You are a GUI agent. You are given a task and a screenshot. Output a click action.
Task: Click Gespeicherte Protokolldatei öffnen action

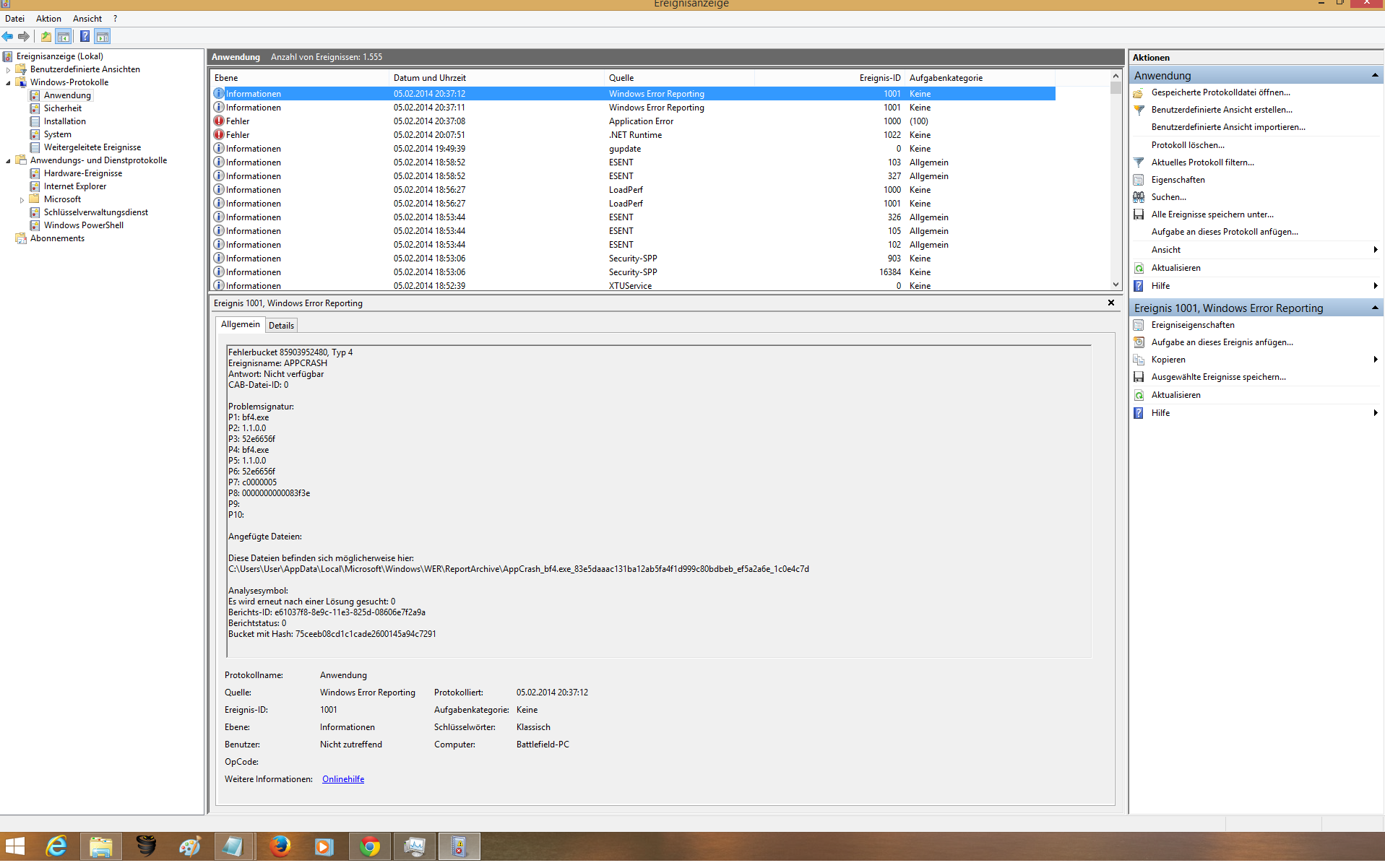[1220, 92]
